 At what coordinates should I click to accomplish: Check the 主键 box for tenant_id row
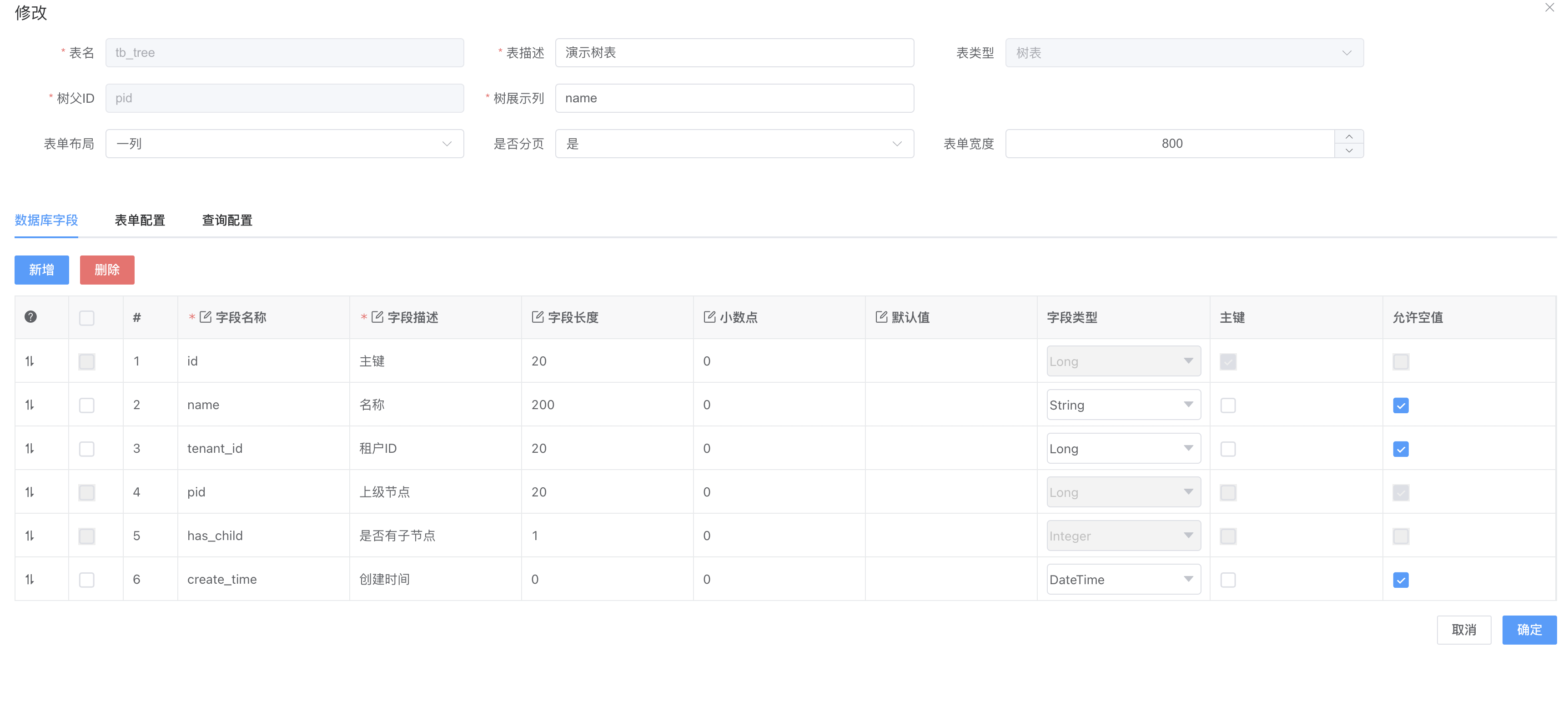(1228, 449)
